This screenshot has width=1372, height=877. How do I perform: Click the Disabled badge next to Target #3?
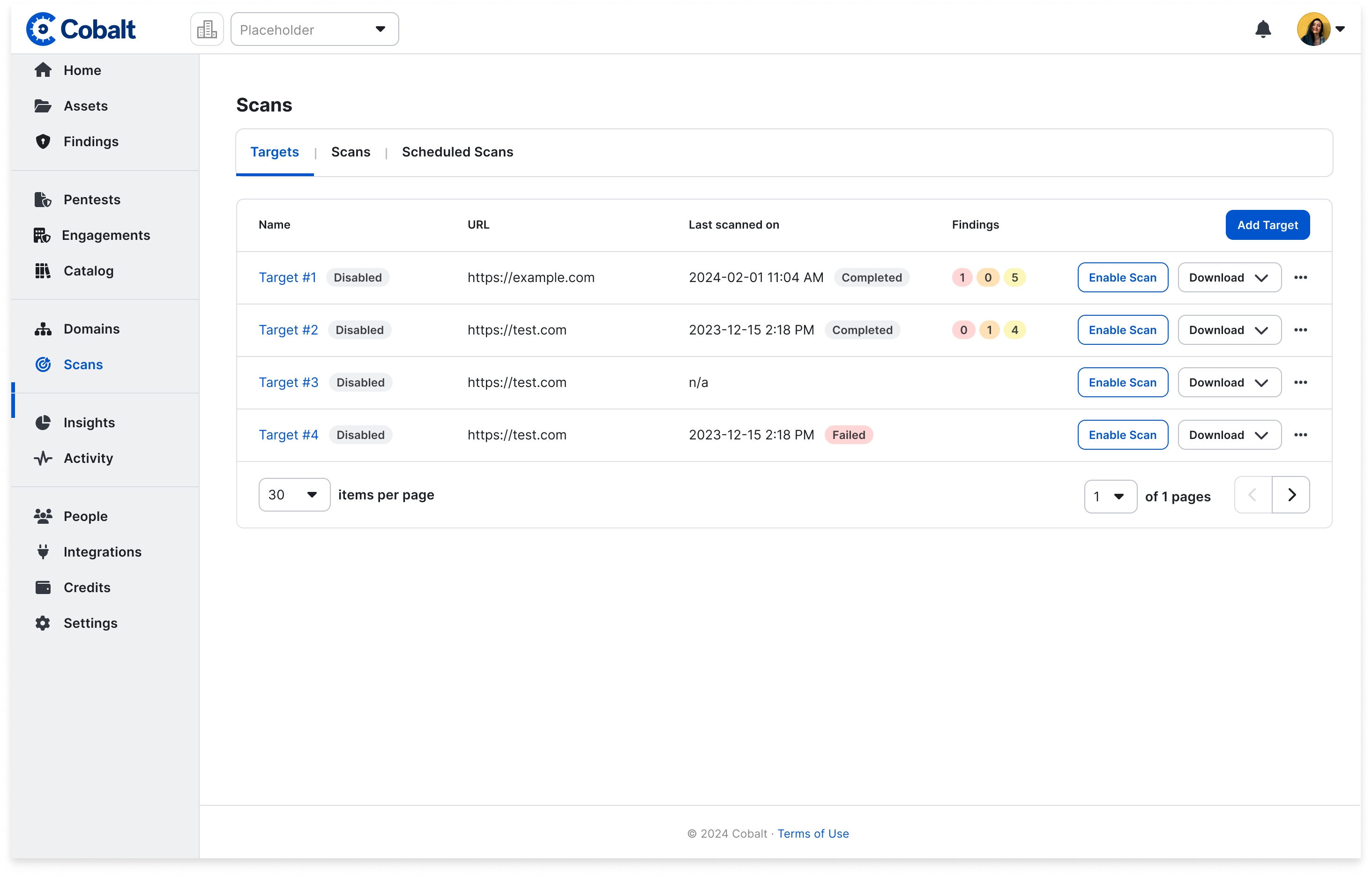(360, 382)
